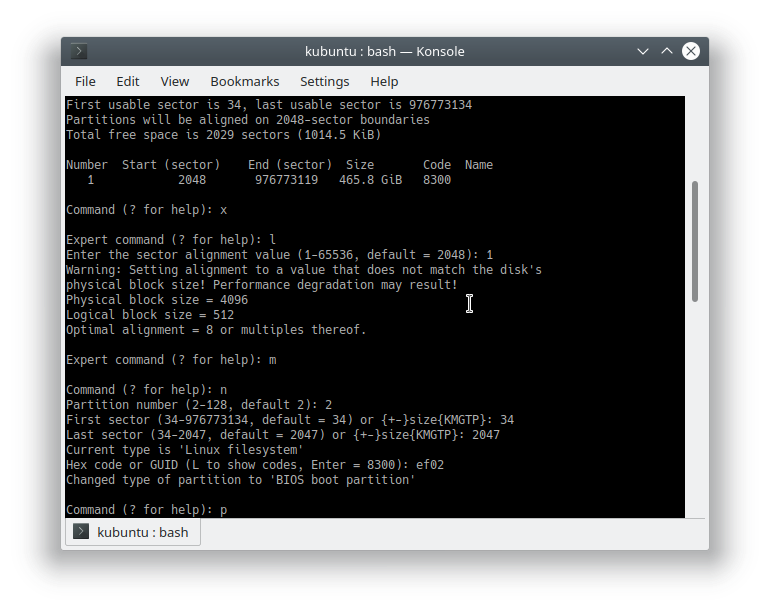Maximize the Konsole window
770x611 pixels.
pyautogui.click(x=666, y=51)
